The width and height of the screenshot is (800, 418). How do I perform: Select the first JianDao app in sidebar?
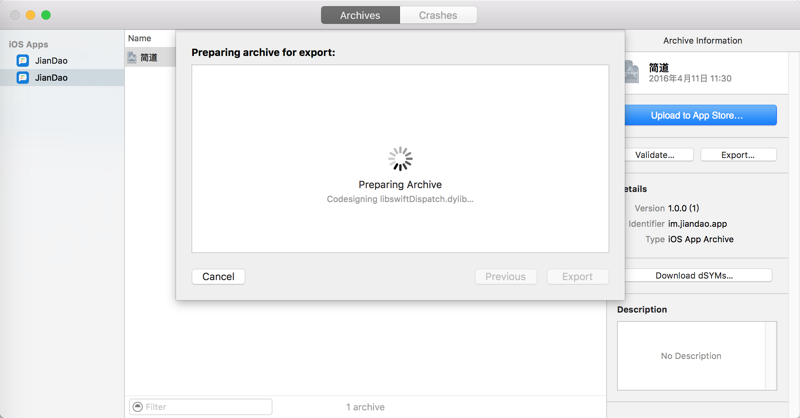pyautogui.click(x=62, y=60)
